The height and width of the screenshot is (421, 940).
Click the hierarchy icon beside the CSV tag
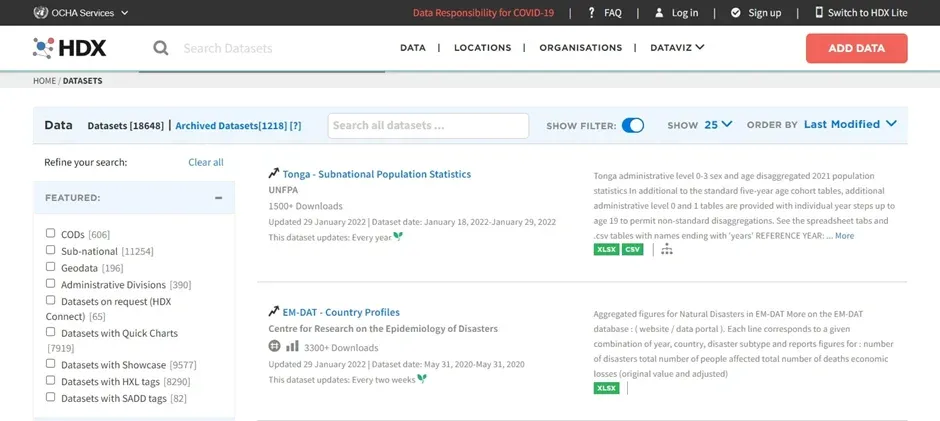666,249
